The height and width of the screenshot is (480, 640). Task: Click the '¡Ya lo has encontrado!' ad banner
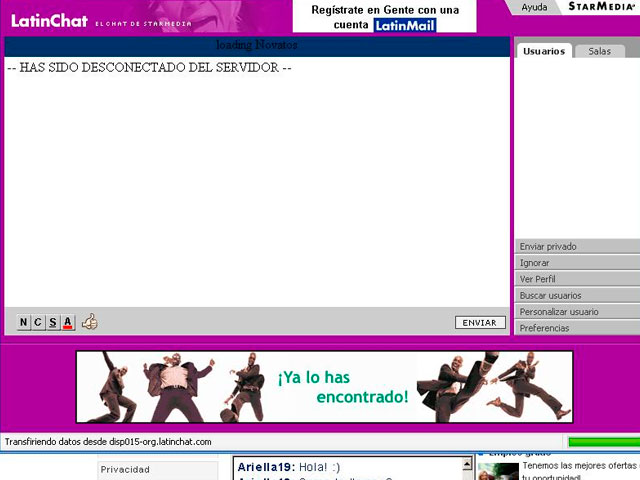[x=324, y=387]
